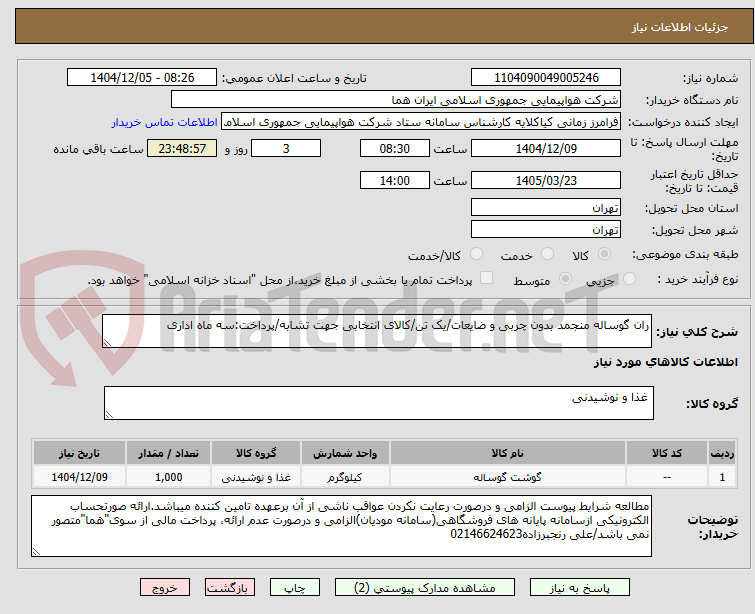Click the غذا و نوشیدنی table cell
The height and width of the screenshot is (614, 755).
(256, 477)
